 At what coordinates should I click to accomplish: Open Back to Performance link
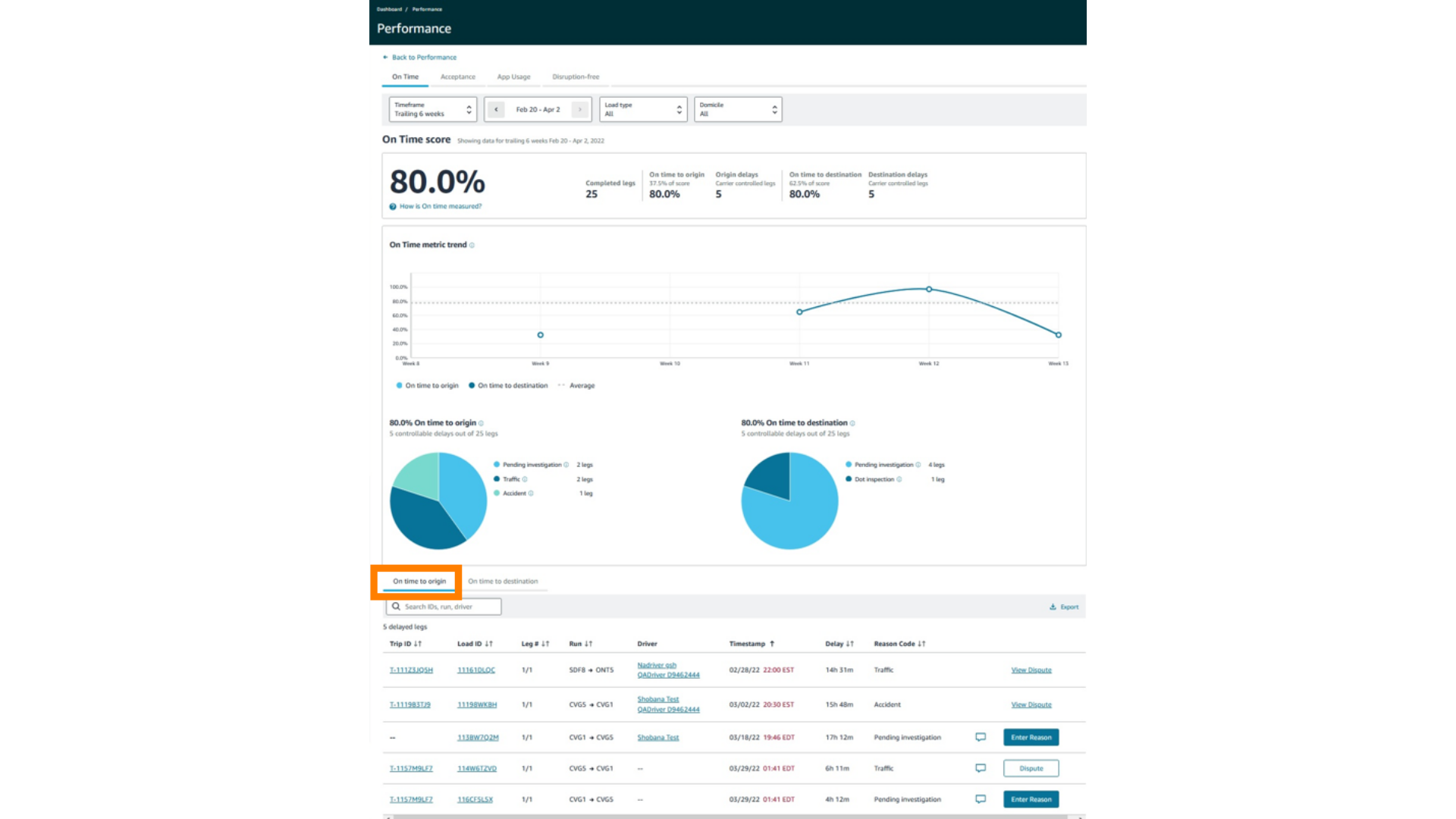tap(424, 57)
